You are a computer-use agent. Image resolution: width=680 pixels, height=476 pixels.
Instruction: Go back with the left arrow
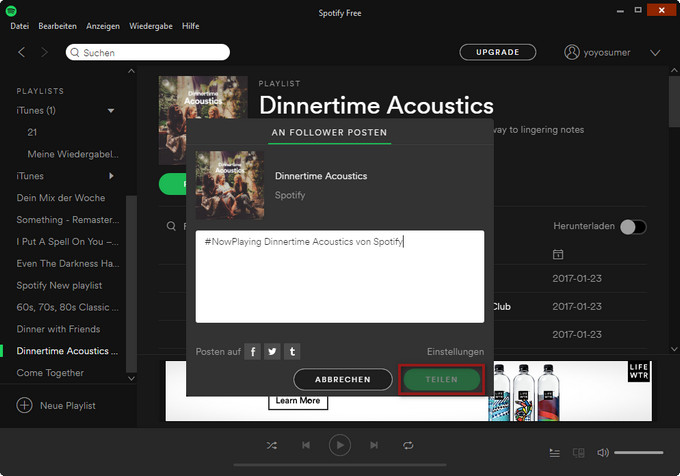tap(21, 52)
